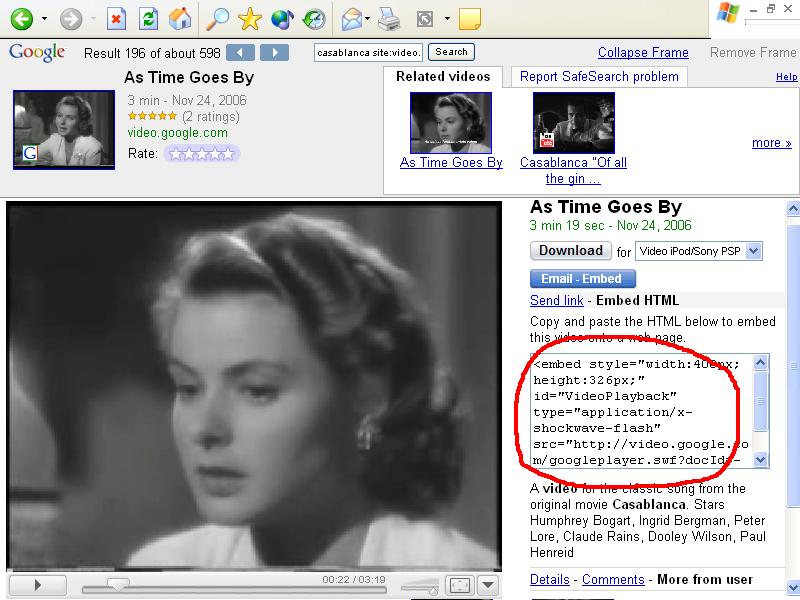Toggle fullscreen video button
The height and width of the screenshot is (600, 800).
460,585
